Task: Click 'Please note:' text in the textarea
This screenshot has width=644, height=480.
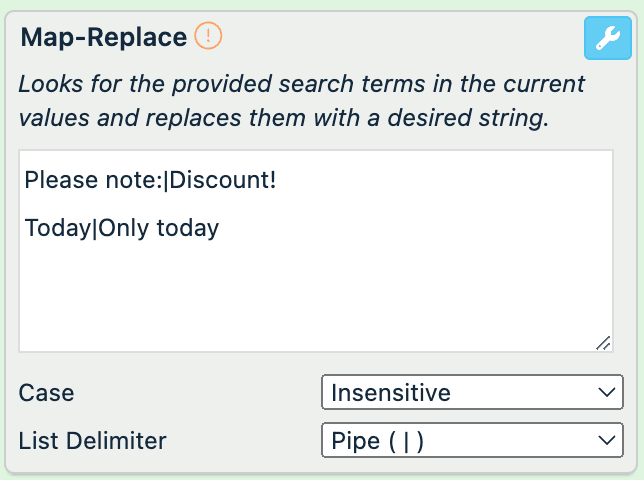Action: (x=91, y=180)
